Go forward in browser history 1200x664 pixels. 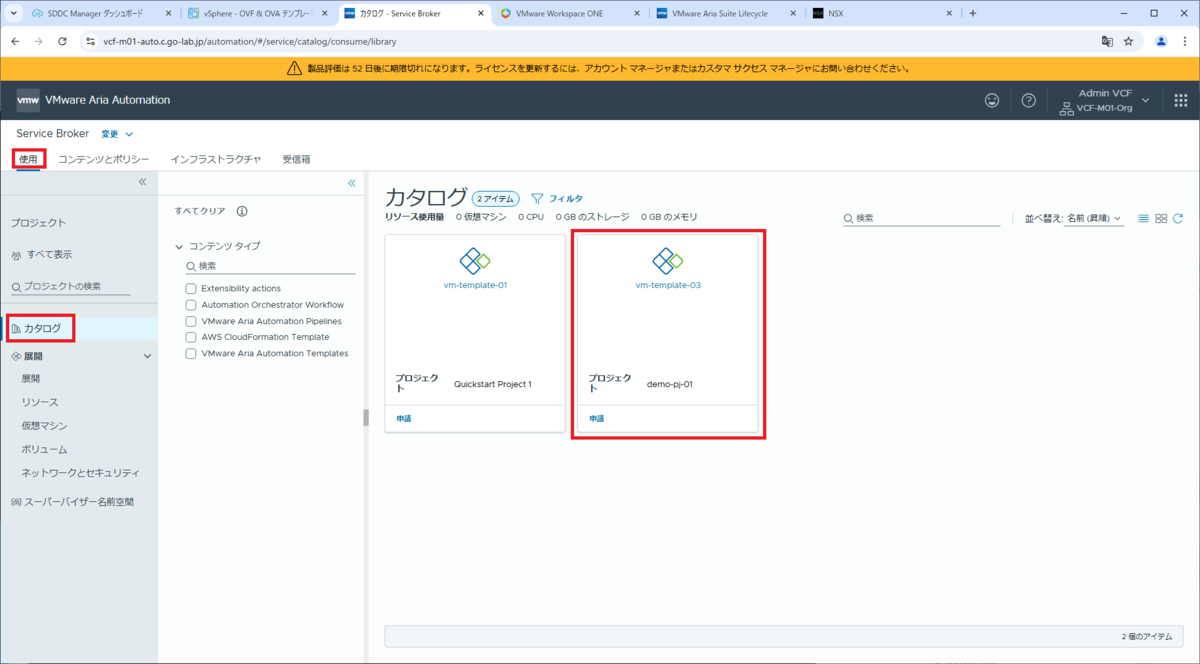(39, 42)
